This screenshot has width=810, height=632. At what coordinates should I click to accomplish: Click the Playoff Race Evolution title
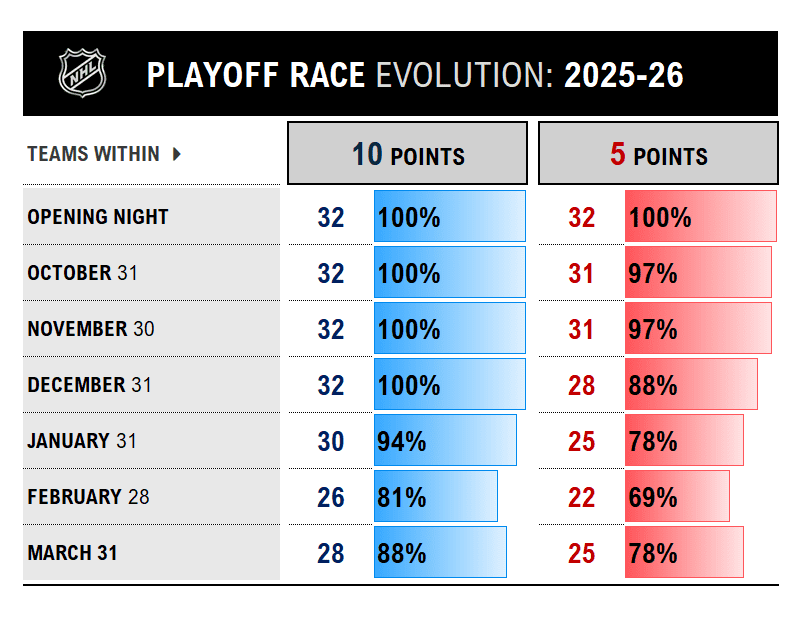pyautogui.click(x=415, y=75)
